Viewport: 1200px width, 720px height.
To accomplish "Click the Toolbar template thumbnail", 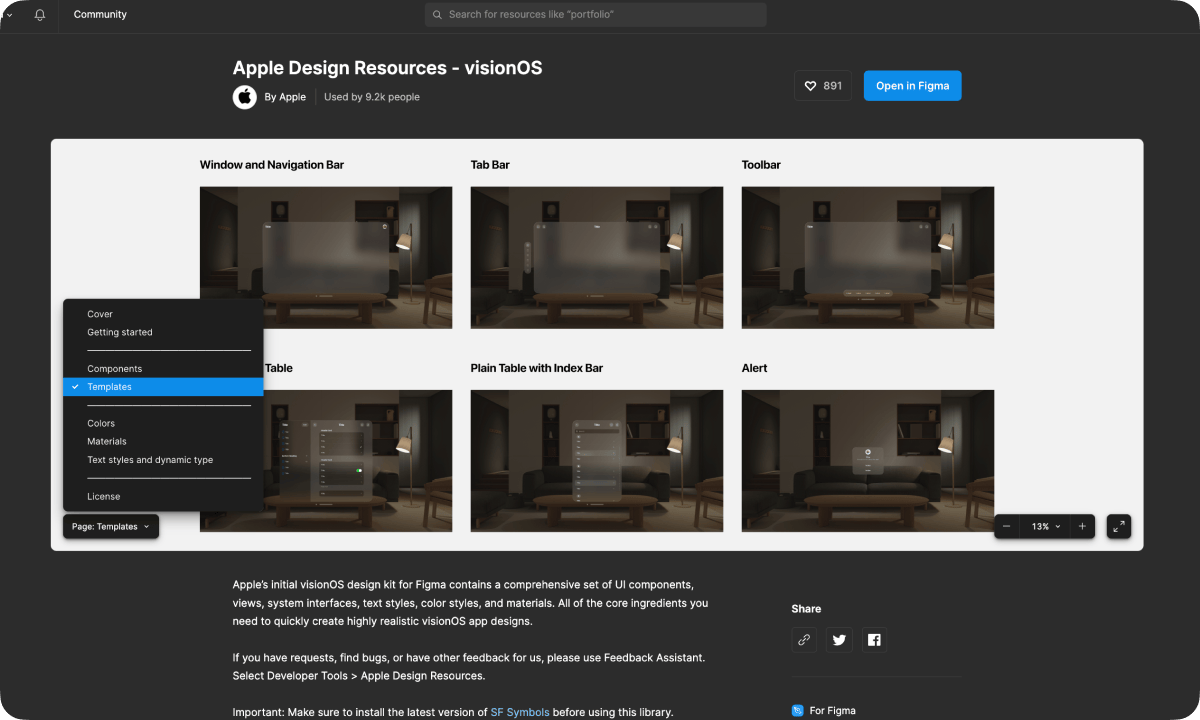I will [x=868, y=258].
